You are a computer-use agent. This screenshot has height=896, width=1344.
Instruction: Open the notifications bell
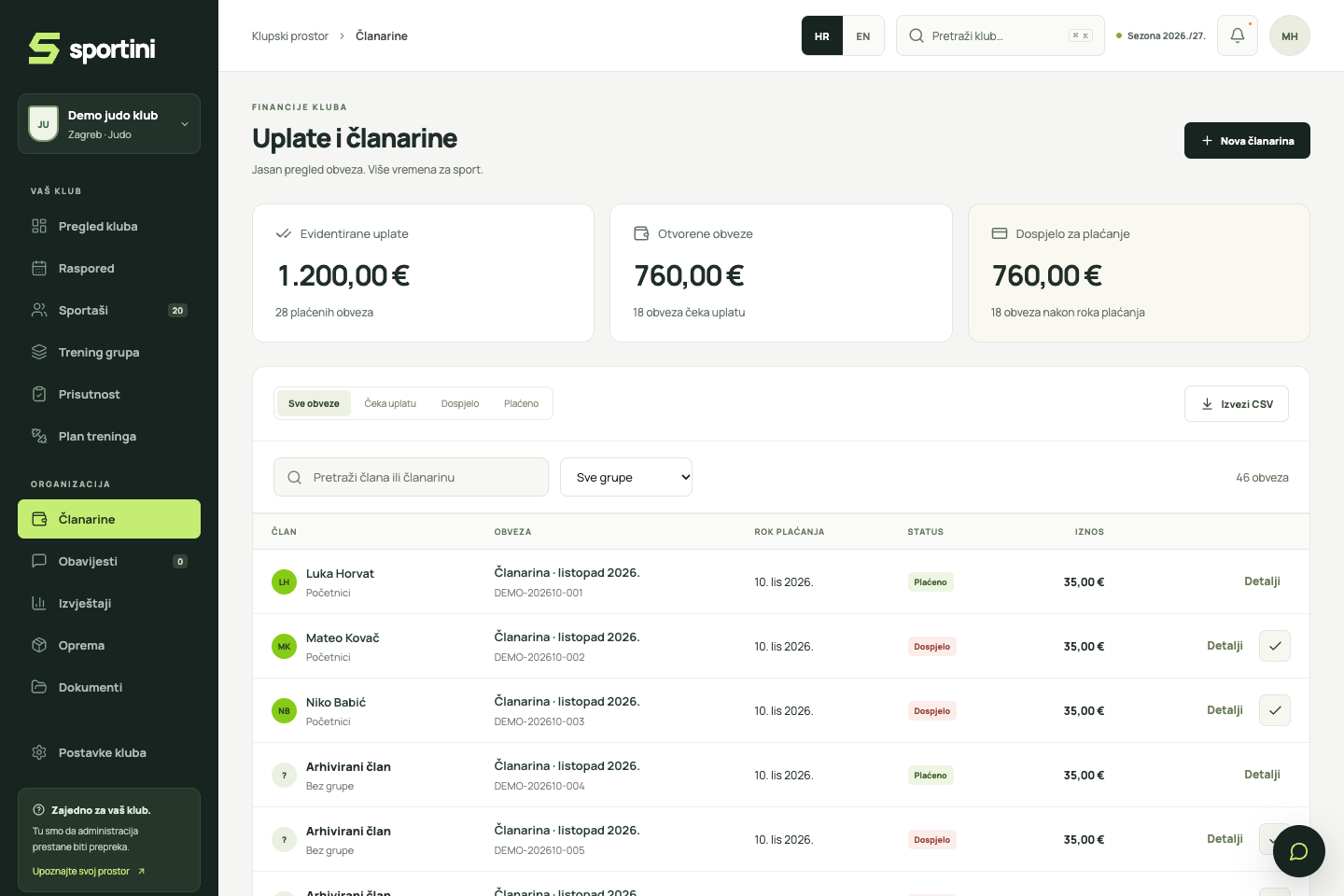pyautogui.click(x=1238, y=35)
